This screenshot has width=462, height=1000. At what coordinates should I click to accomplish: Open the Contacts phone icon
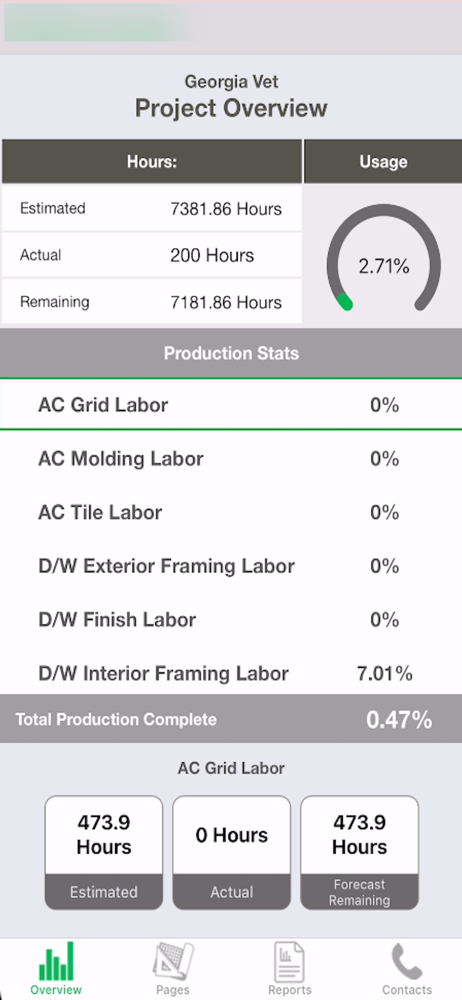point(406,962)
